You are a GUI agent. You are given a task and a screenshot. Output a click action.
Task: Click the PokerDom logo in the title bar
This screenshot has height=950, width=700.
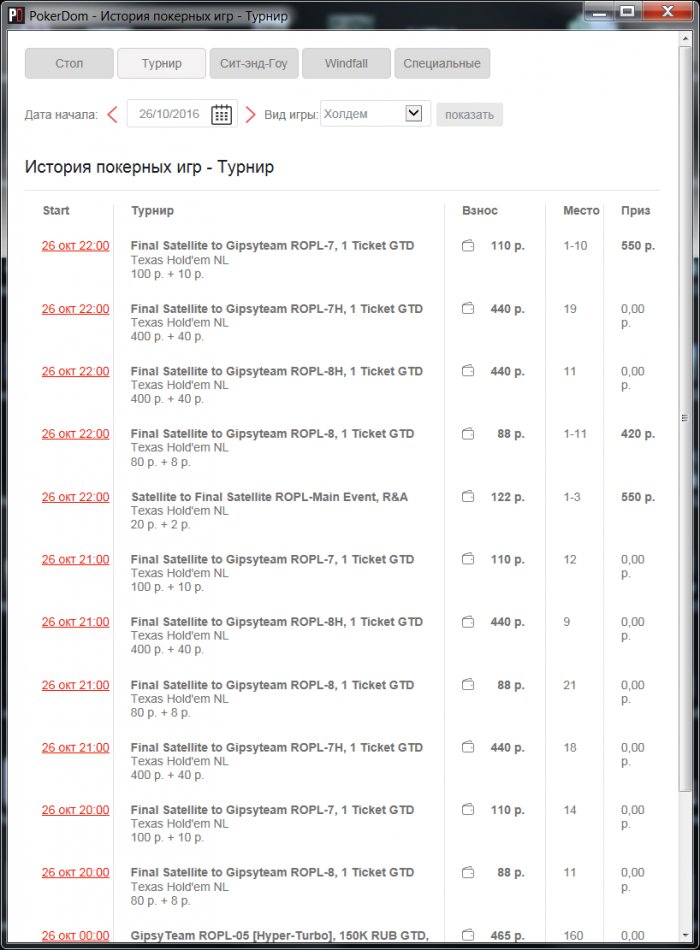16,15
